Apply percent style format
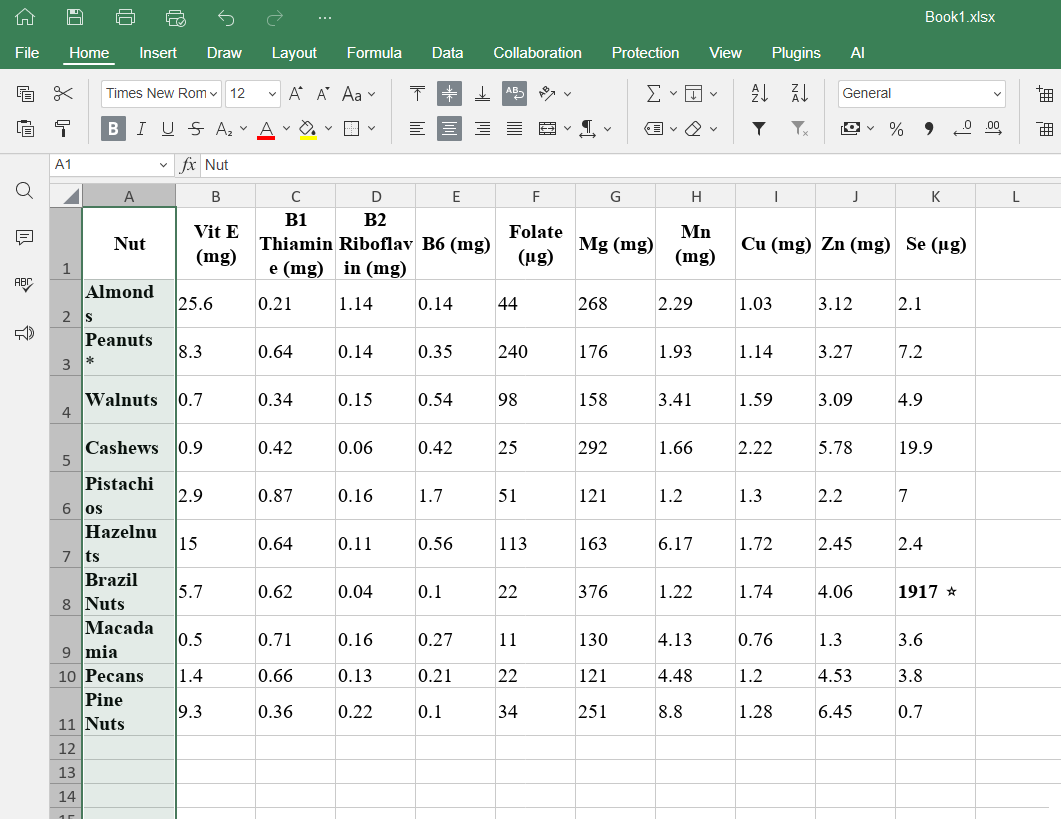This screenshot has height=819, width=1061. [896, 129]
